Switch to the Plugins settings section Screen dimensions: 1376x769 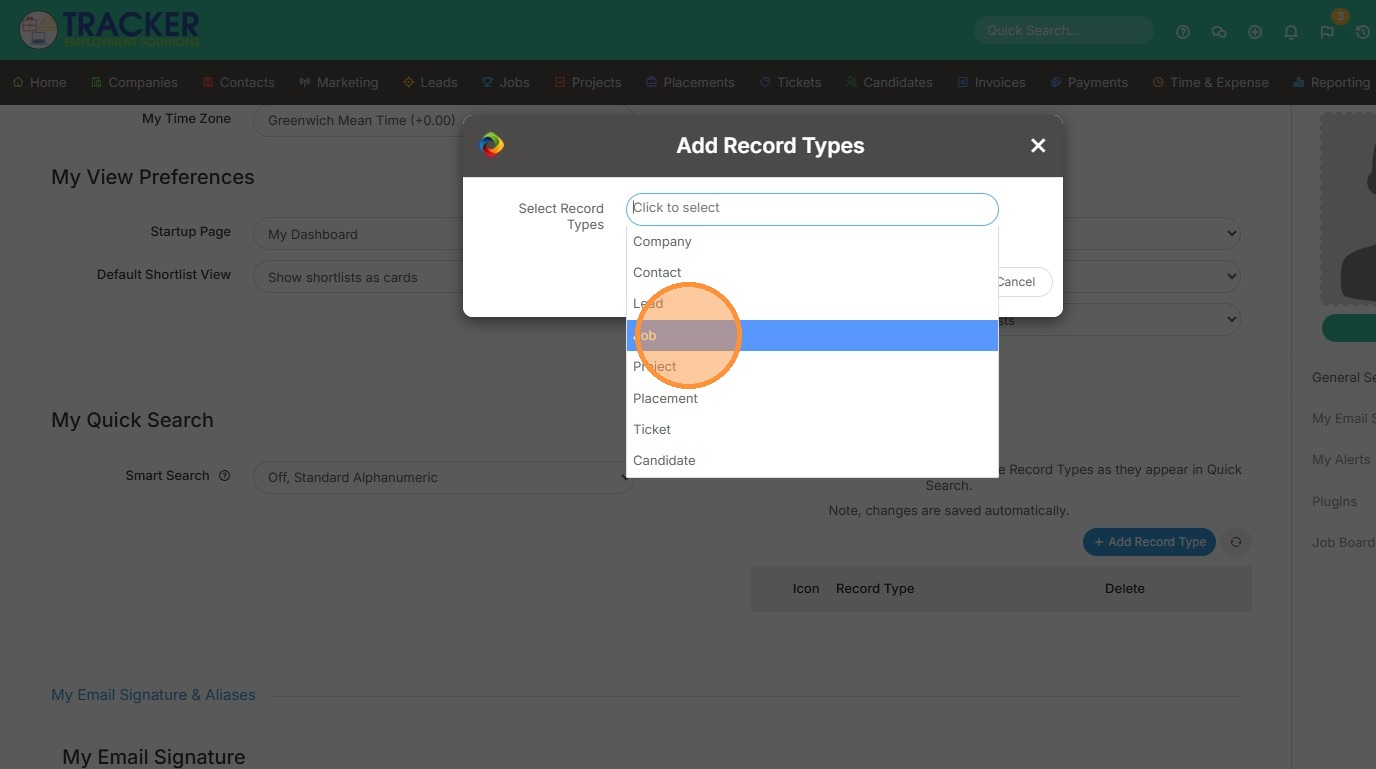click(x=1335, y=501)
